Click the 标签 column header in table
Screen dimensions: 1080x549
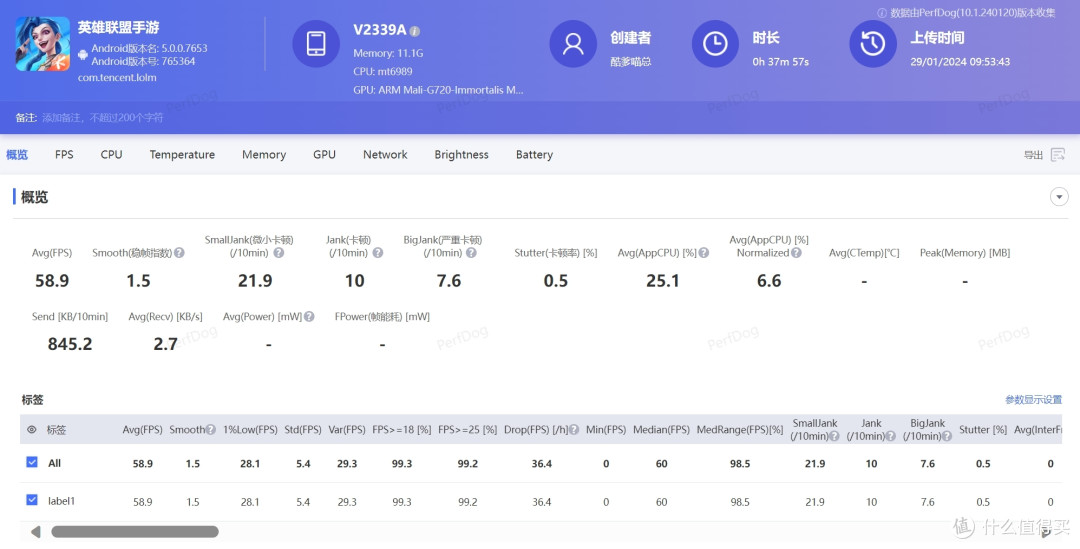click(56, 430)
